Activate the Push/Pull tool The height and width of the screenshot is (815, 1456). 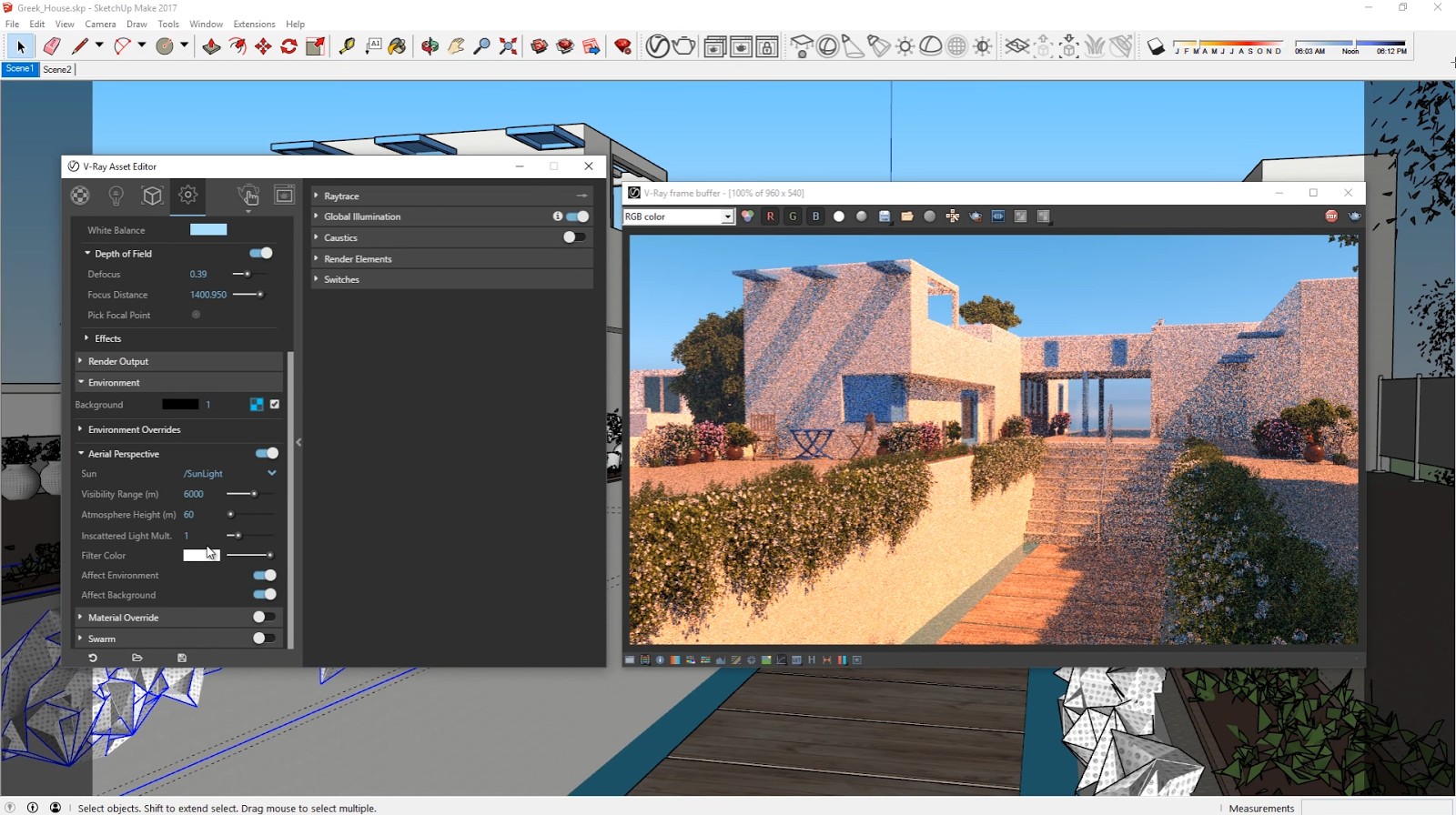click(x=211, y=46)
